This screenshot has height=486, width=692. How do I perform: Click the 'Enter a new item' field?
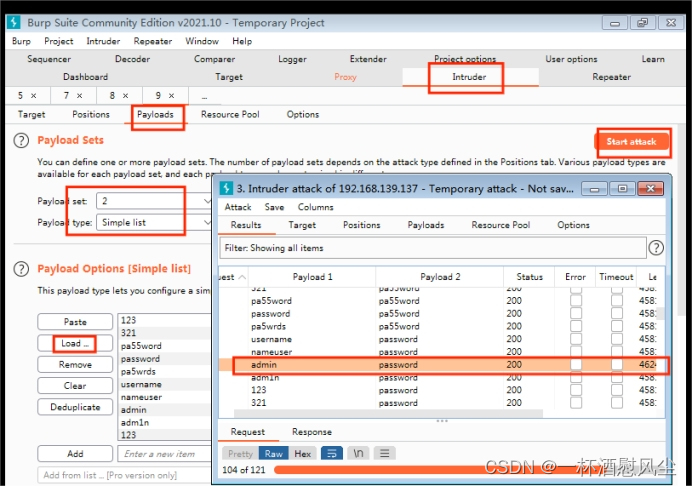tap(164, 453)
